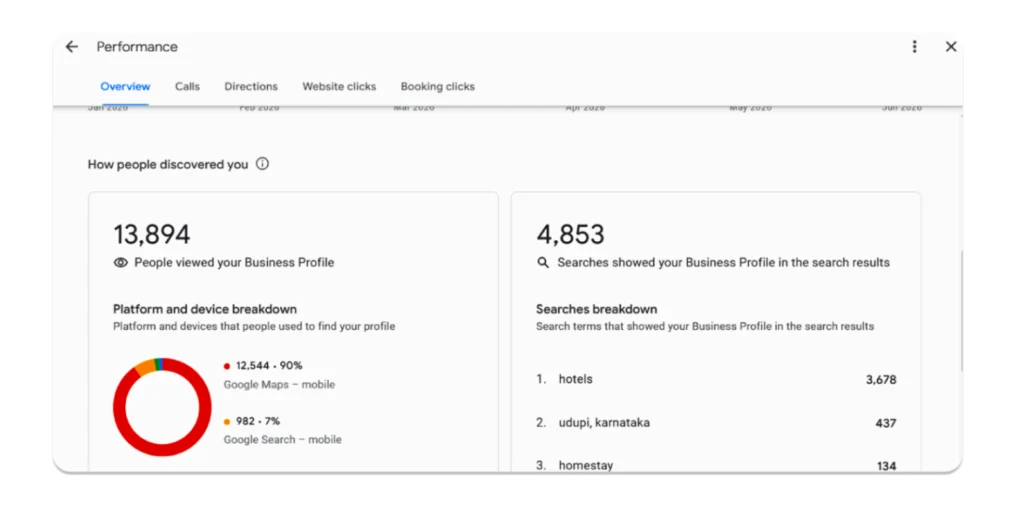The image size is (1024, 509).
Task: Open the Directions tab
Action: tap(251, 86)
